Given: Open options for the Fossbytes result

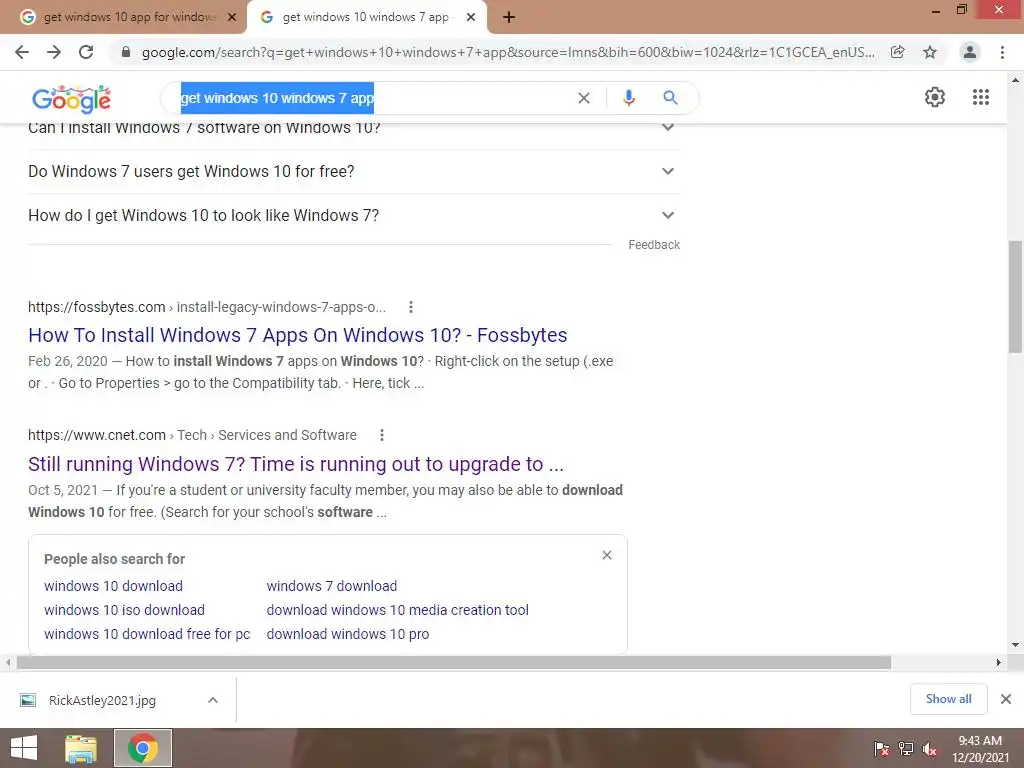Looking at the screenshot, I should click(411, 307).
